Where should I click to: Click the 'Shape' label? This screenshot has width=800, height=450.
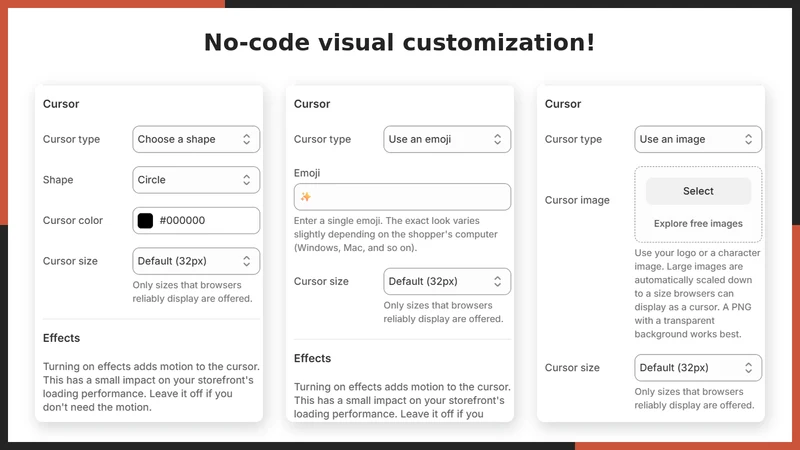coord(58,180)
